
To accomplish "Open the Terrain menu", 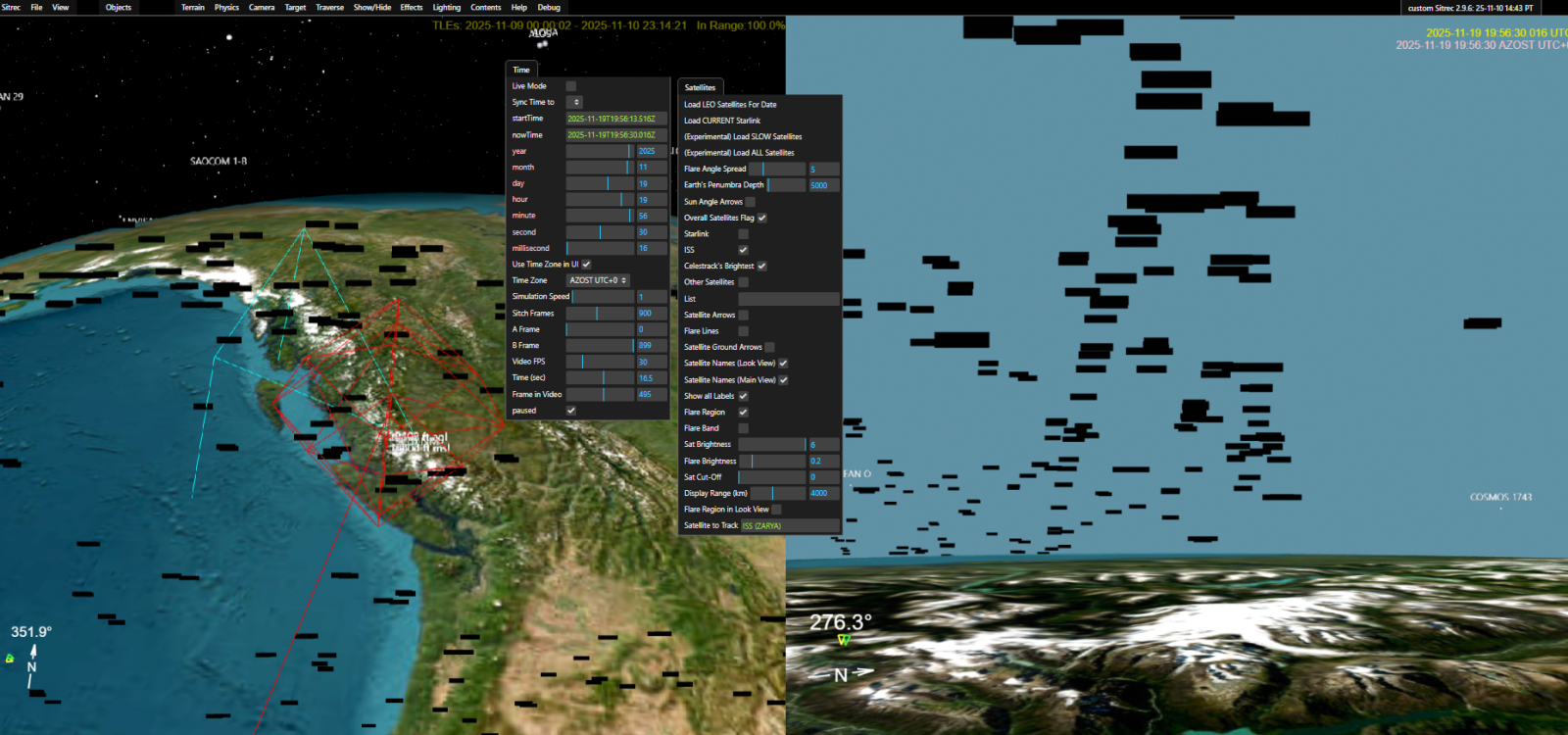I will [x=193, y=7].
